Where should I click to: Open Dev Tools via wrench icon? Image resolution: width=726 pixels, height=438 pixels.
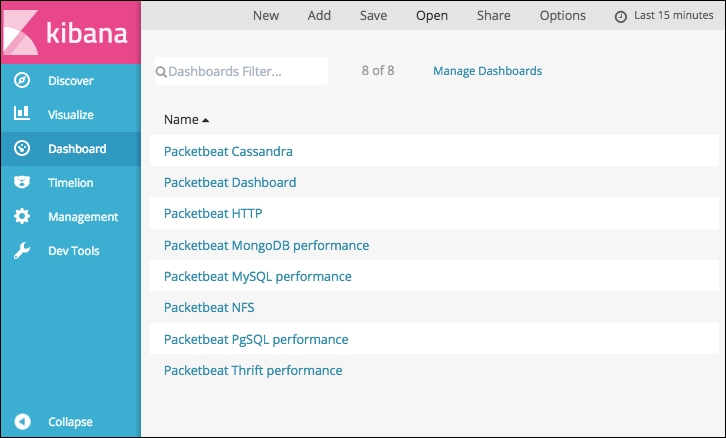[x=22, y=250]
